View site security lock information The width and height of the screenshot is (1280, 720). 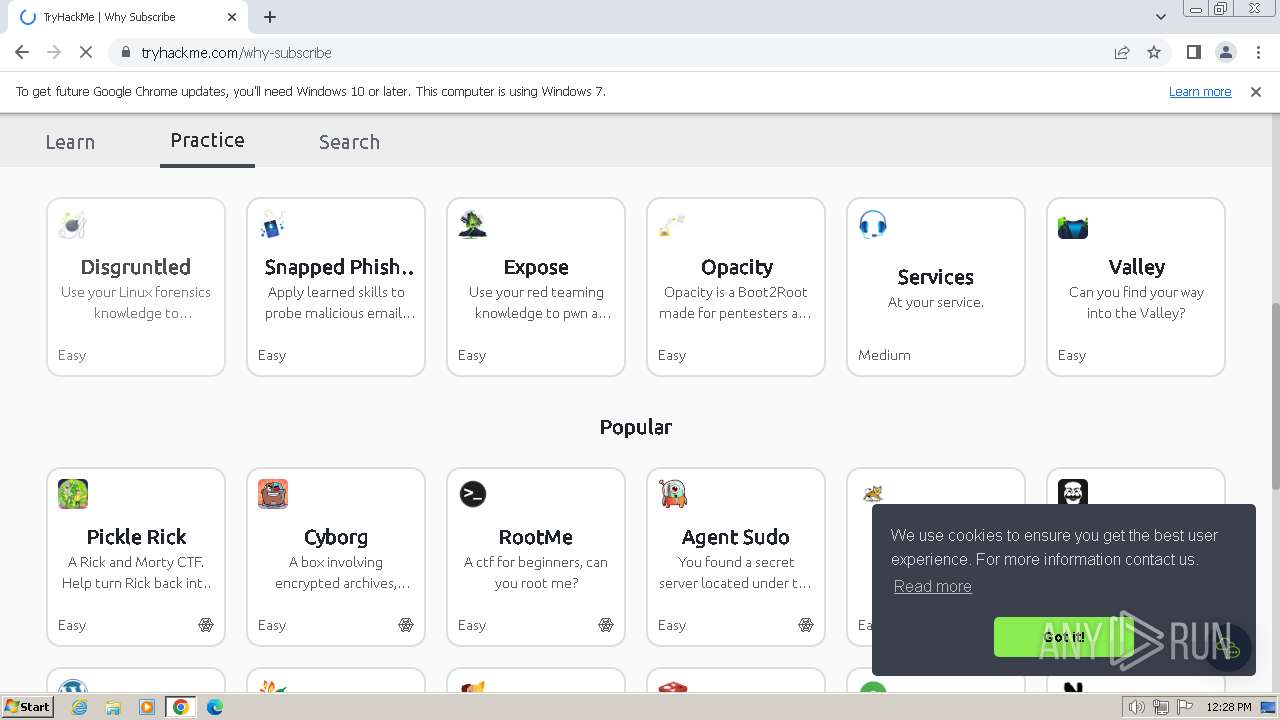click(125, 52)
